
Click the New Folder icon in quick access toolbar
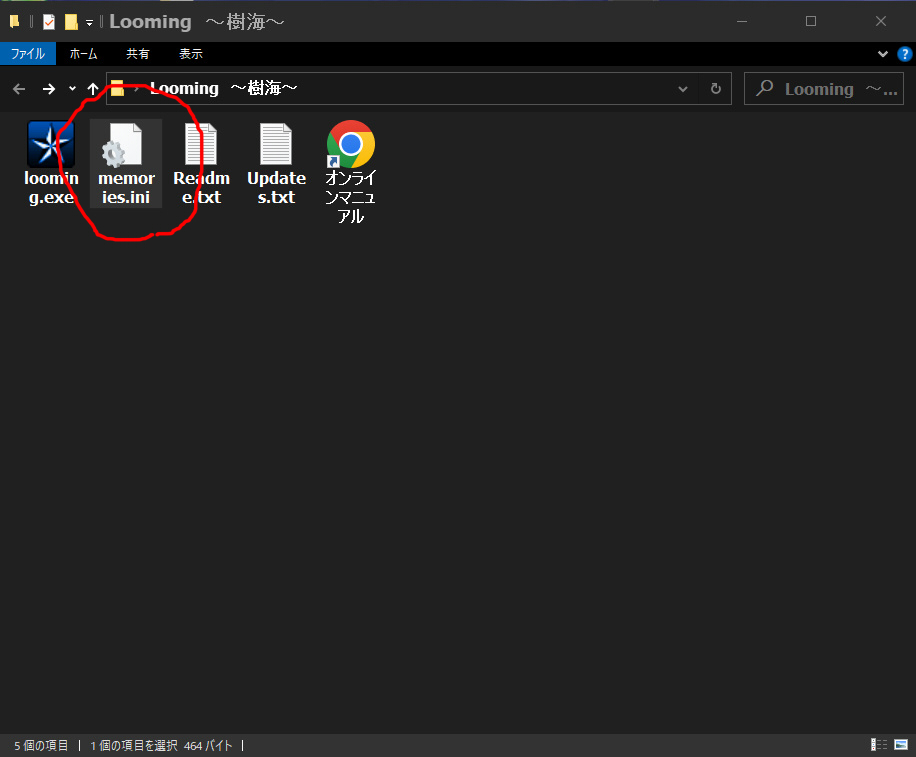point(70,21)
